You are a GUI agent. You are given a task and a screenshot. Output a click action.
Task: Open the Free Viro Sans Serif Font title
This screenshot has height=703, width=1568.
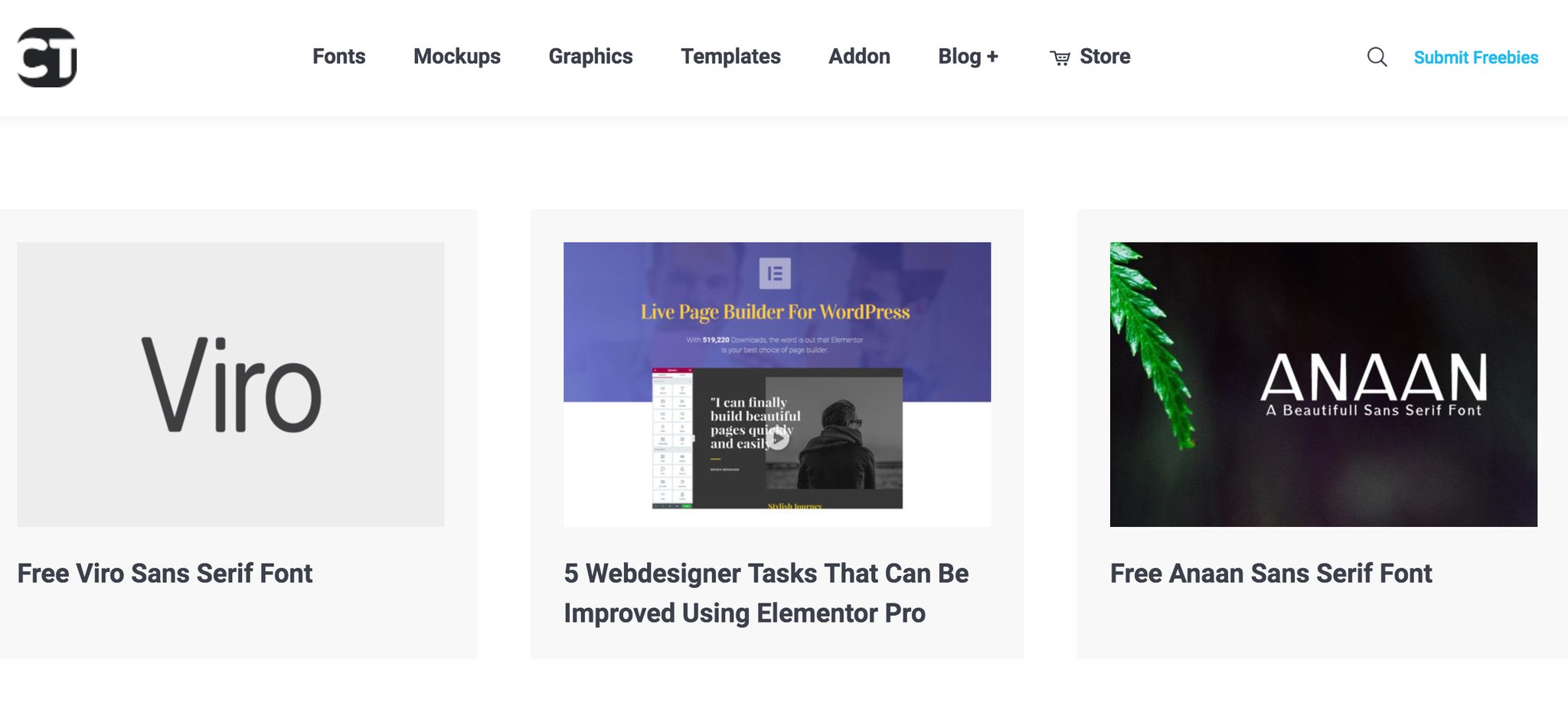tap(165, 574)
